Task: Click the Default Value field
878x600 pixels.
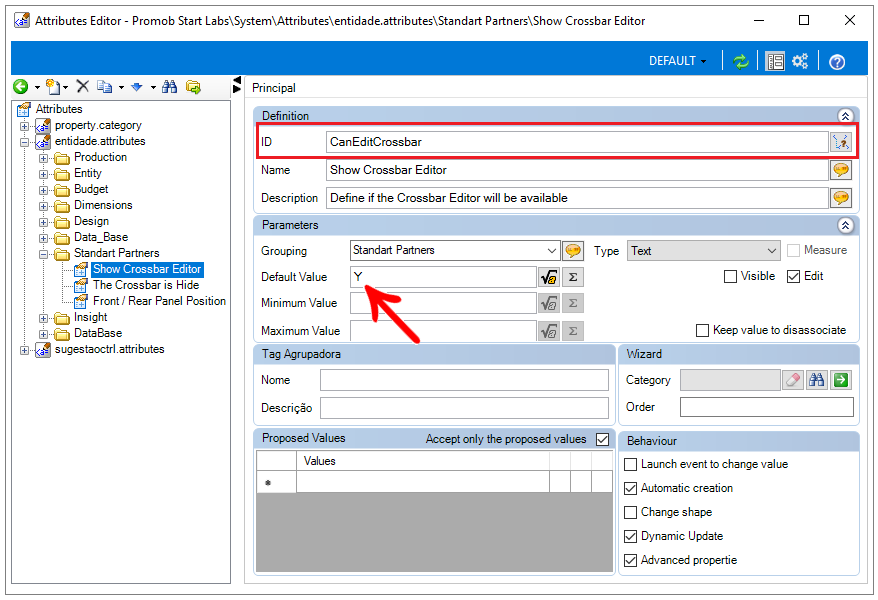Action: pyautogui.click(x=443, y=277)
